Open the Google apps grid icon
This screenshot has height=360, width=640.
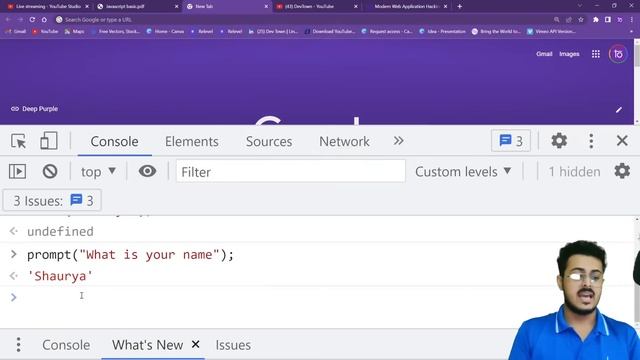[596, 54]
